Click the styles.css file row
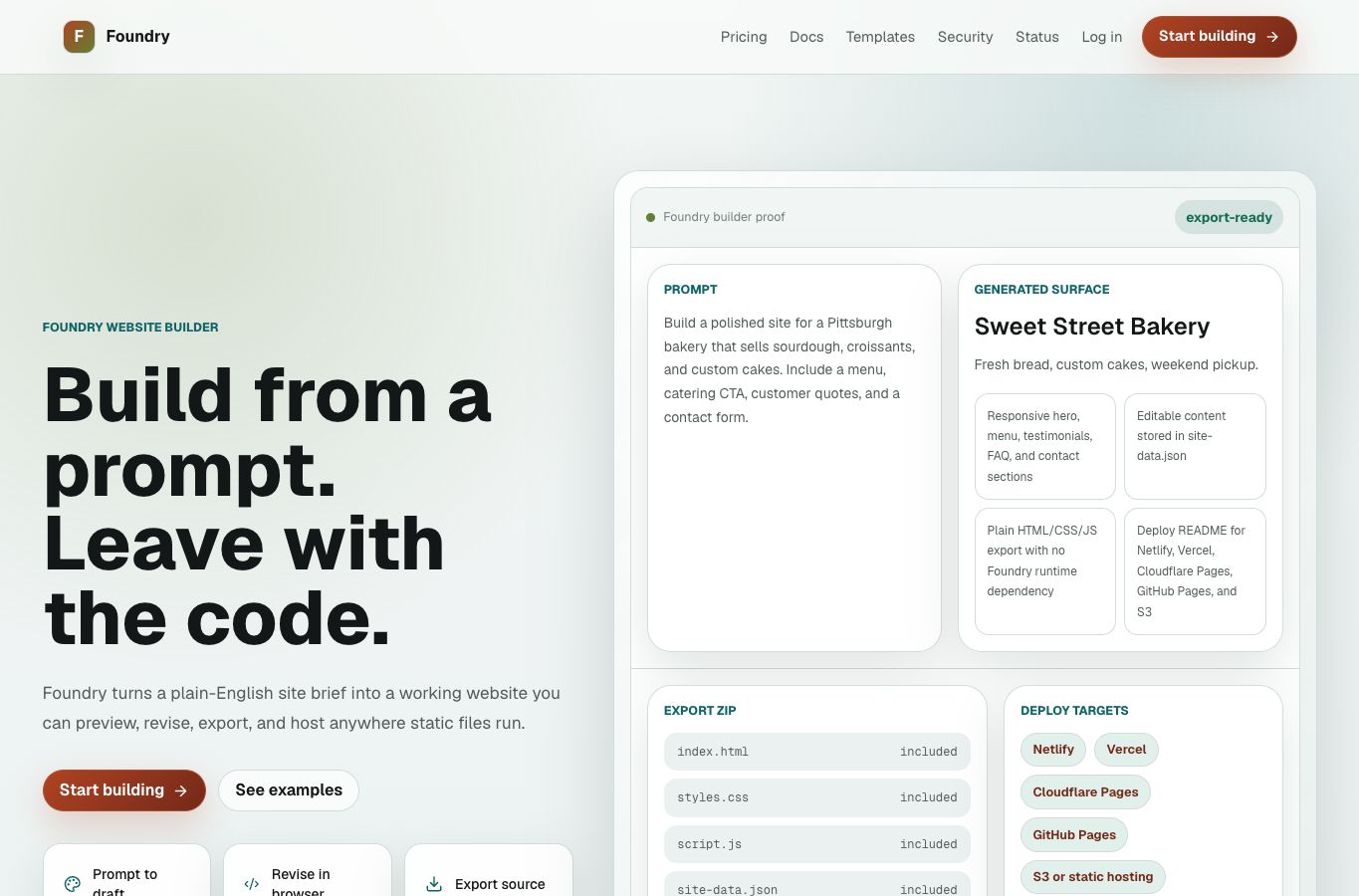 pos(816,797)
